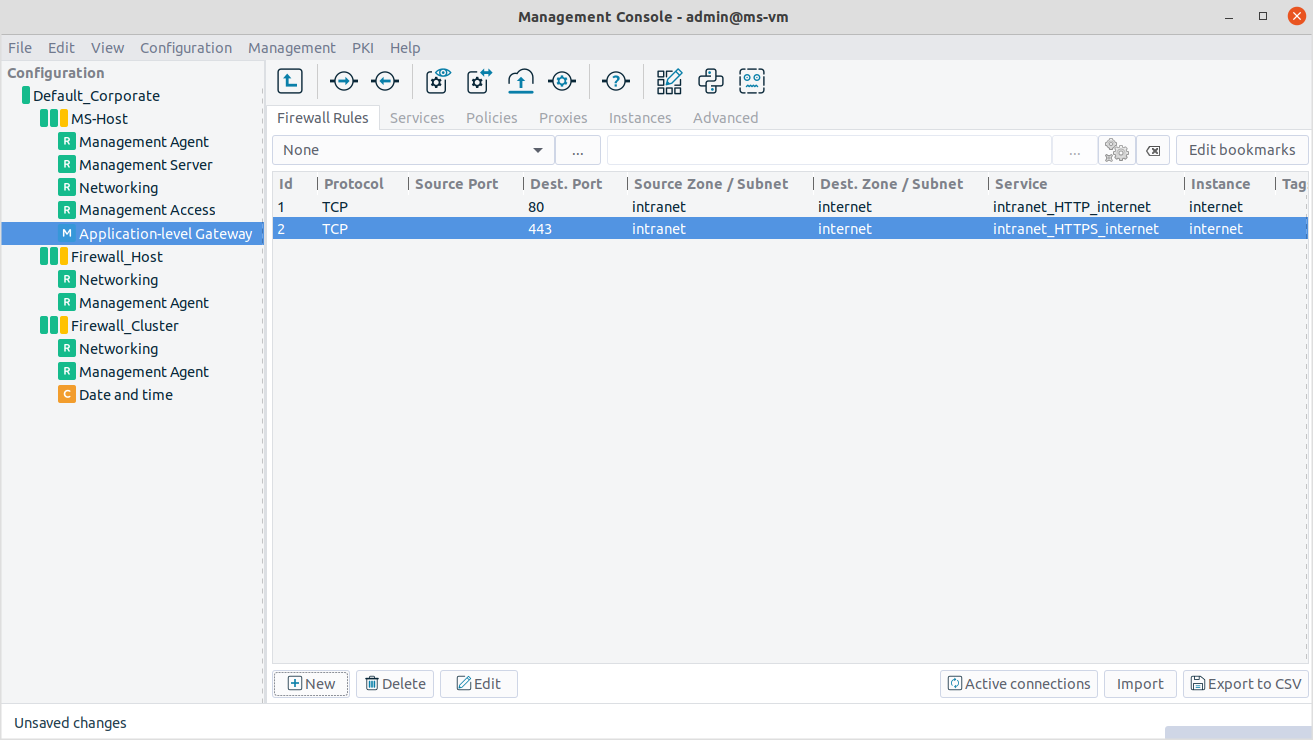
Task: Click the grid with pencil toolbar icon
Action: [x=669, y=81]
